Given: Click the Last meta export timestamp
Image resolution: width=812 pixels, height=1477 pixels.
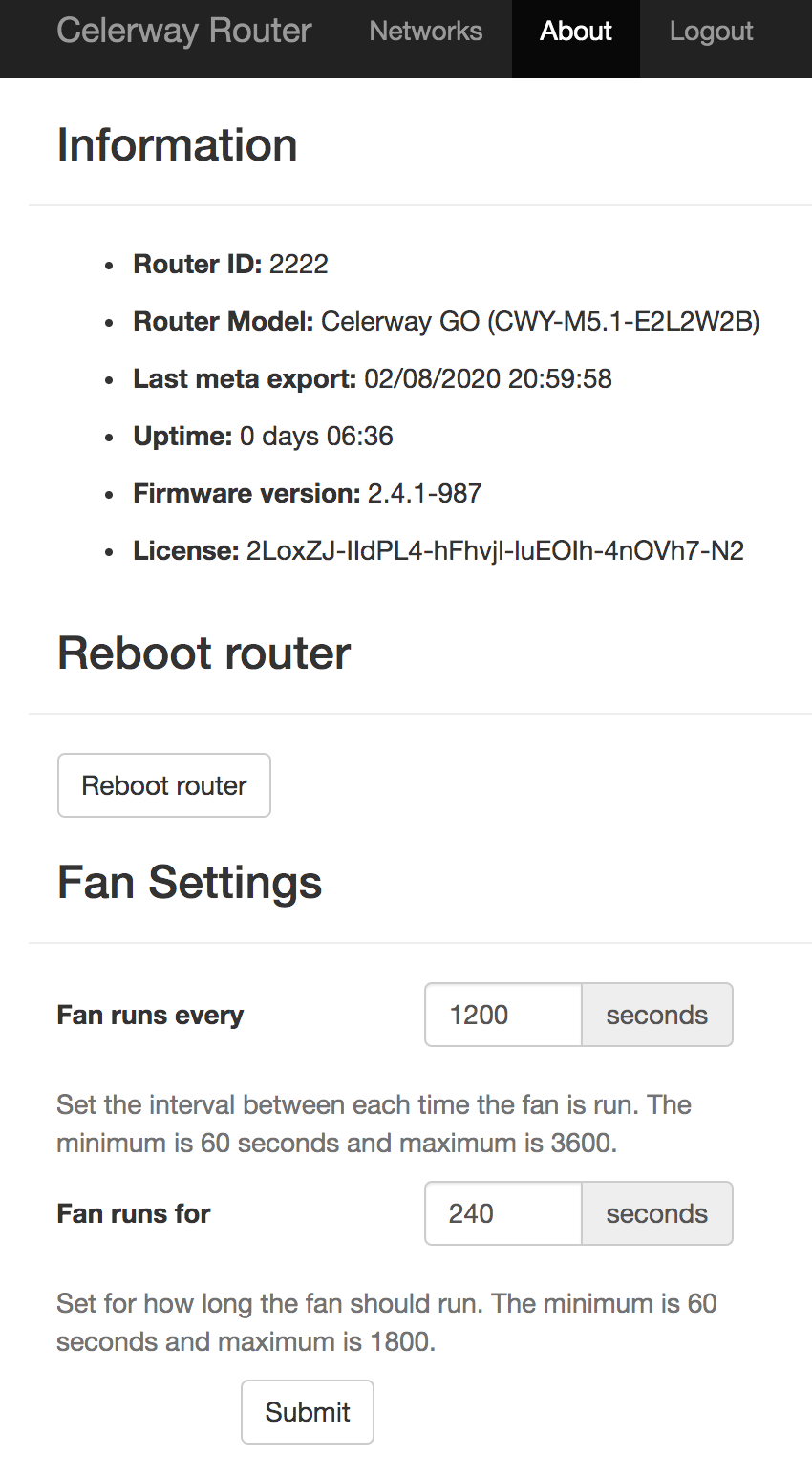Looking at the screenshot, I should click(373, 378).
